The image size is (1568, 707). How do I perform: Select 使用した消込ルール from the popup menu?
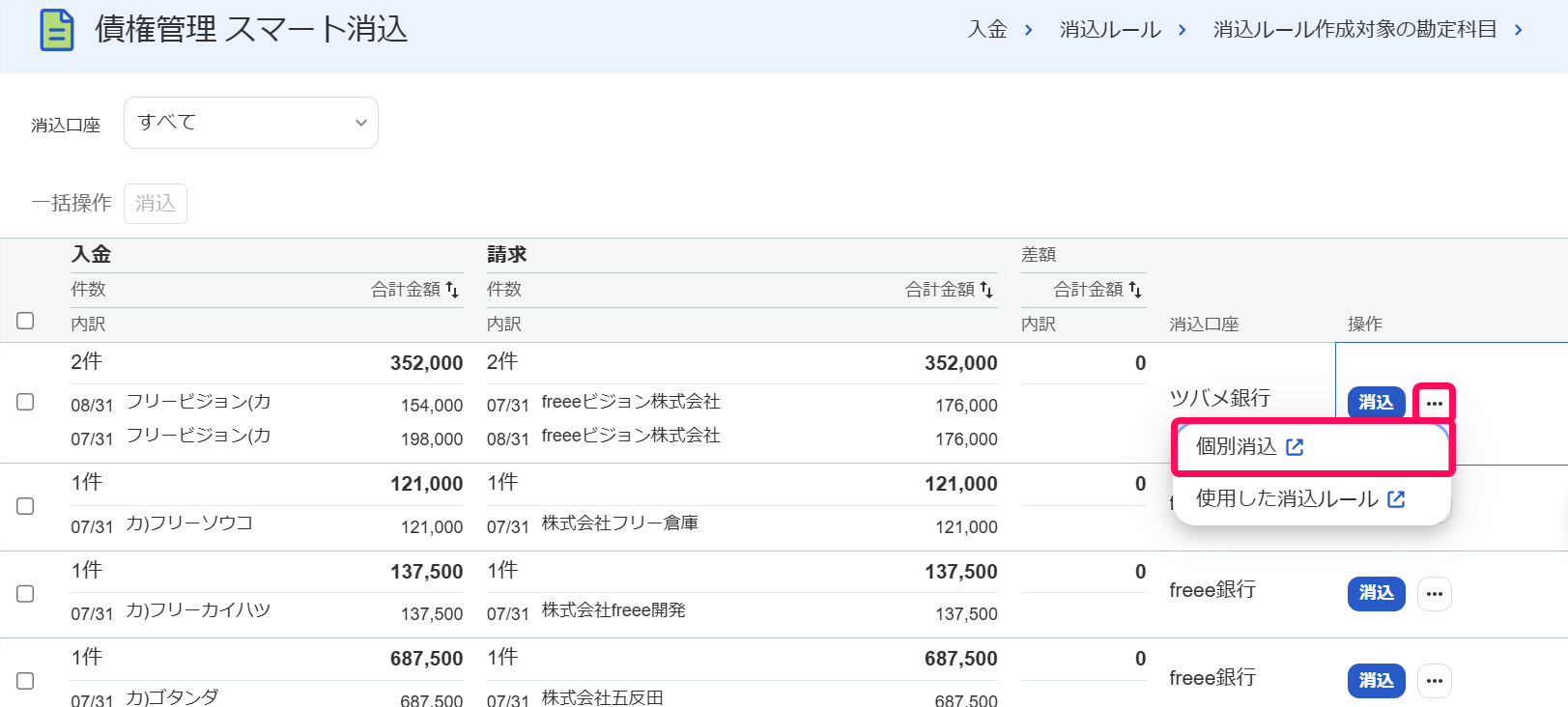coord(1312,499)
